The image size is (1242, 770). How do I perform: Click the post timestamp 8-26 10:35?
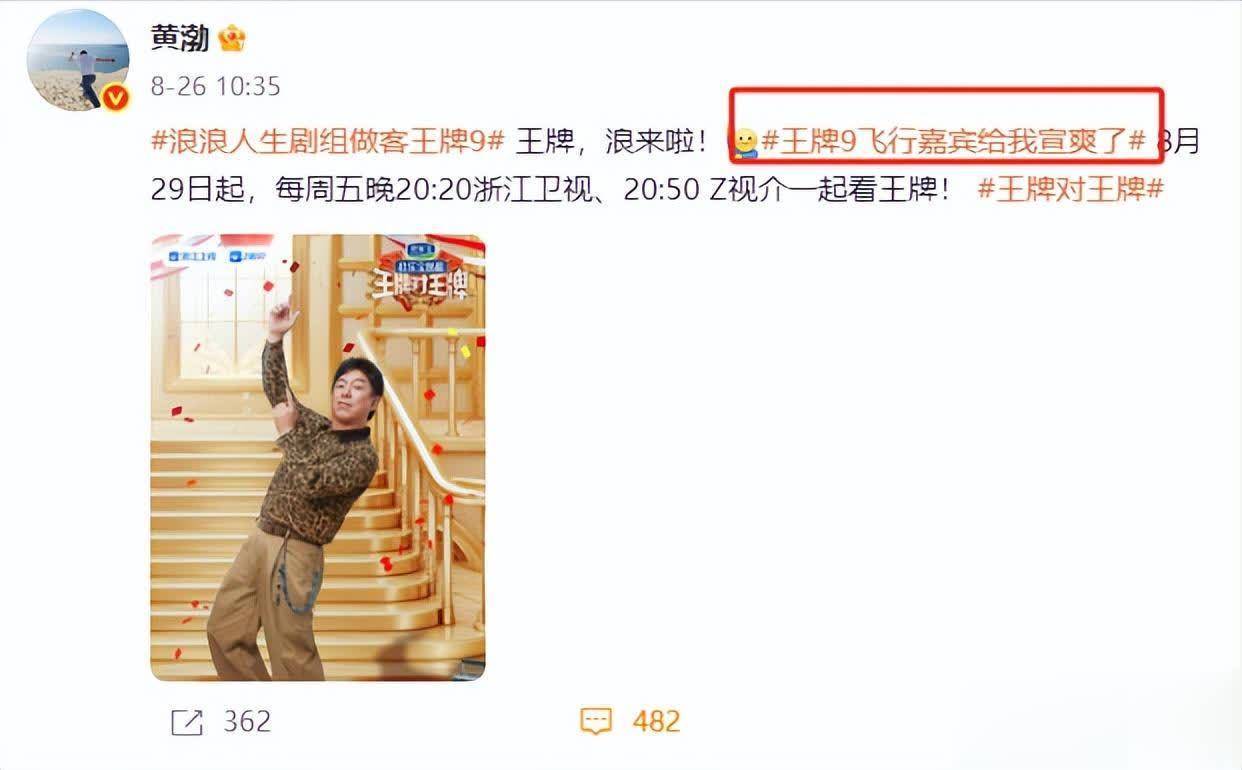pyautogui.click(x=216, y=86)
